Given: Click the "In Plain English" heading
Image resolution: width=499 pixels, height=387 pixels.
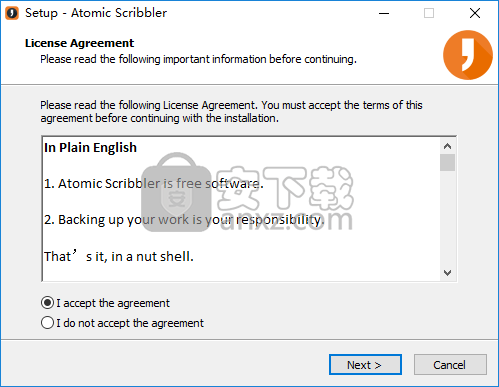Looking at the screenshot, I should (x=90, y=148).
